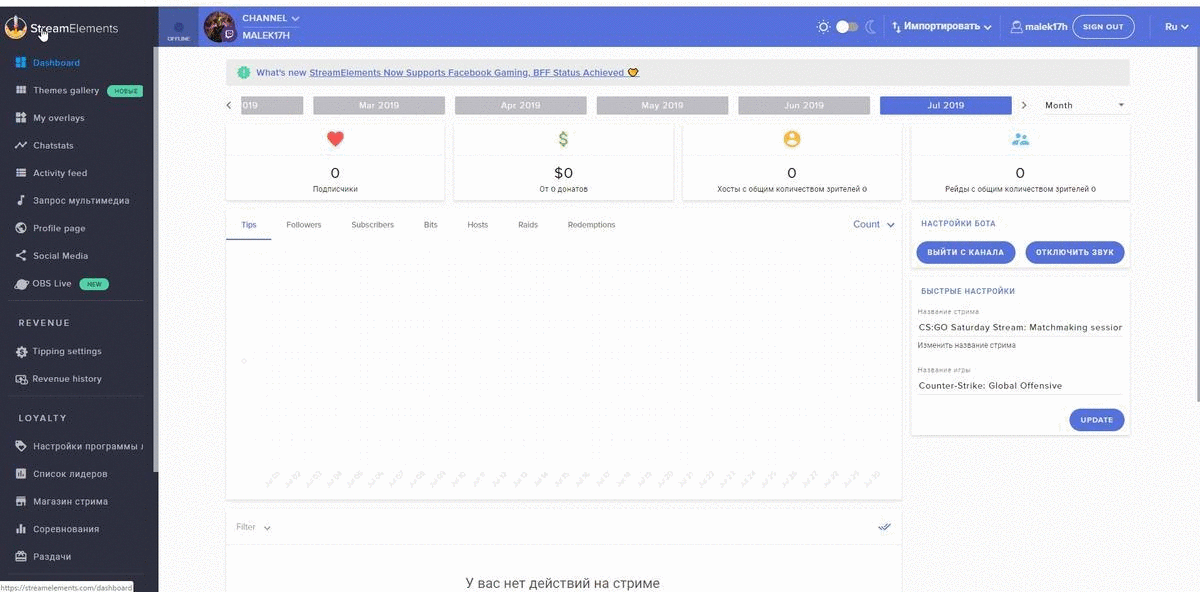
Task: Click the Themes gallery grid icon
Action: [21, 90]
